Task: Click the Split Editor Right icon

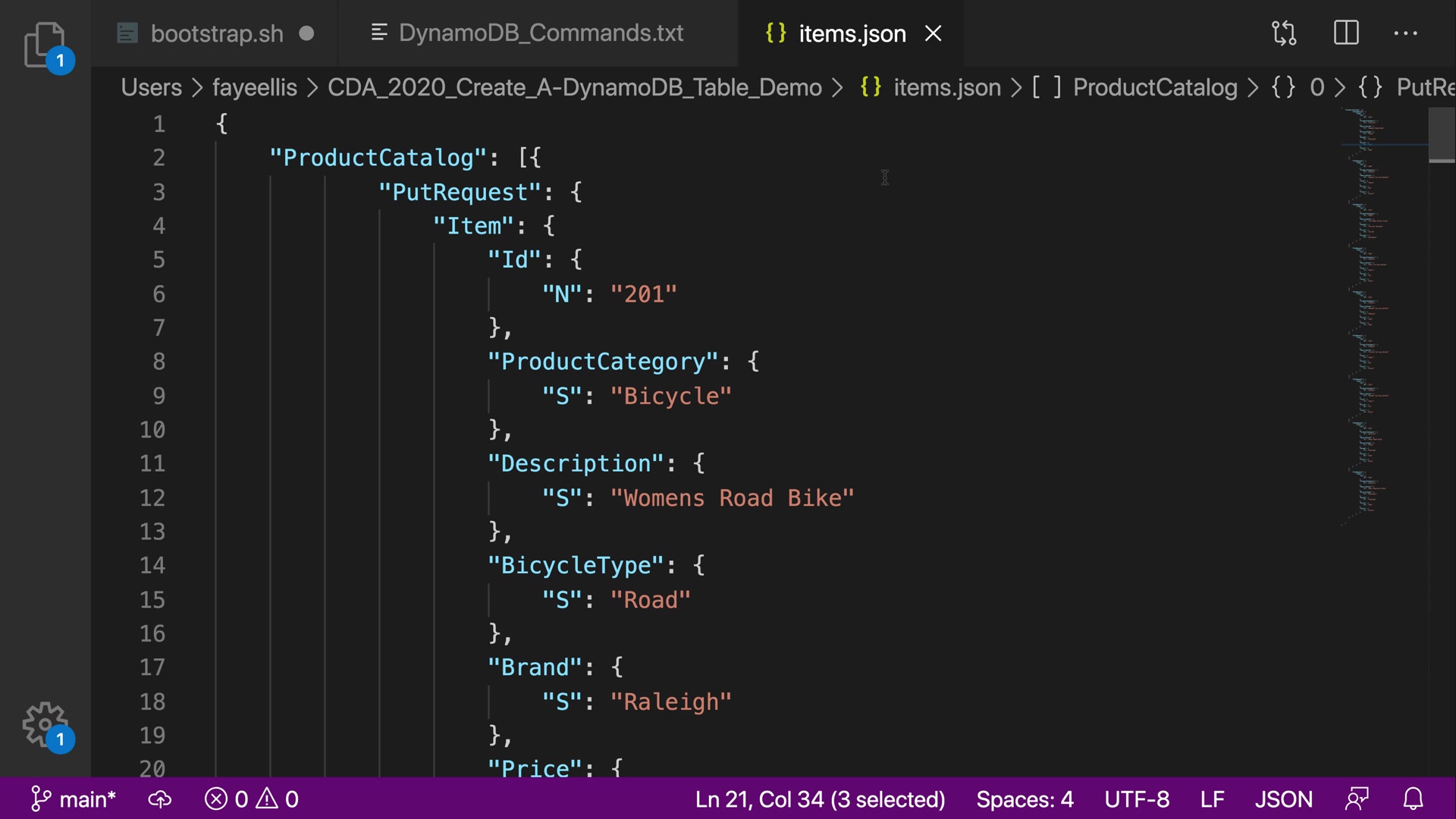Action: (1346, 33)
